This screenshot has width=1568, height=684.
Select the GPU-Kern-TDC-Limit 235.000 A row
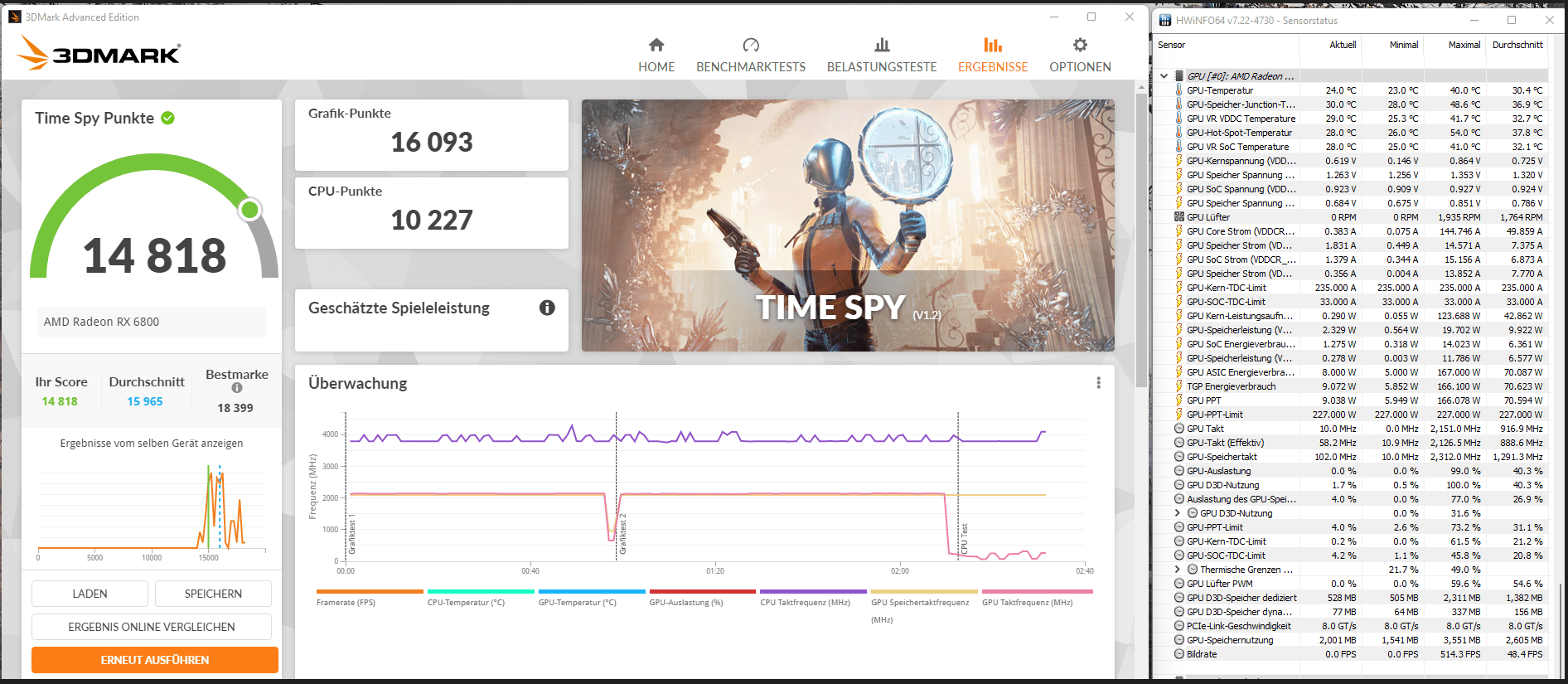pos(1351,288)
